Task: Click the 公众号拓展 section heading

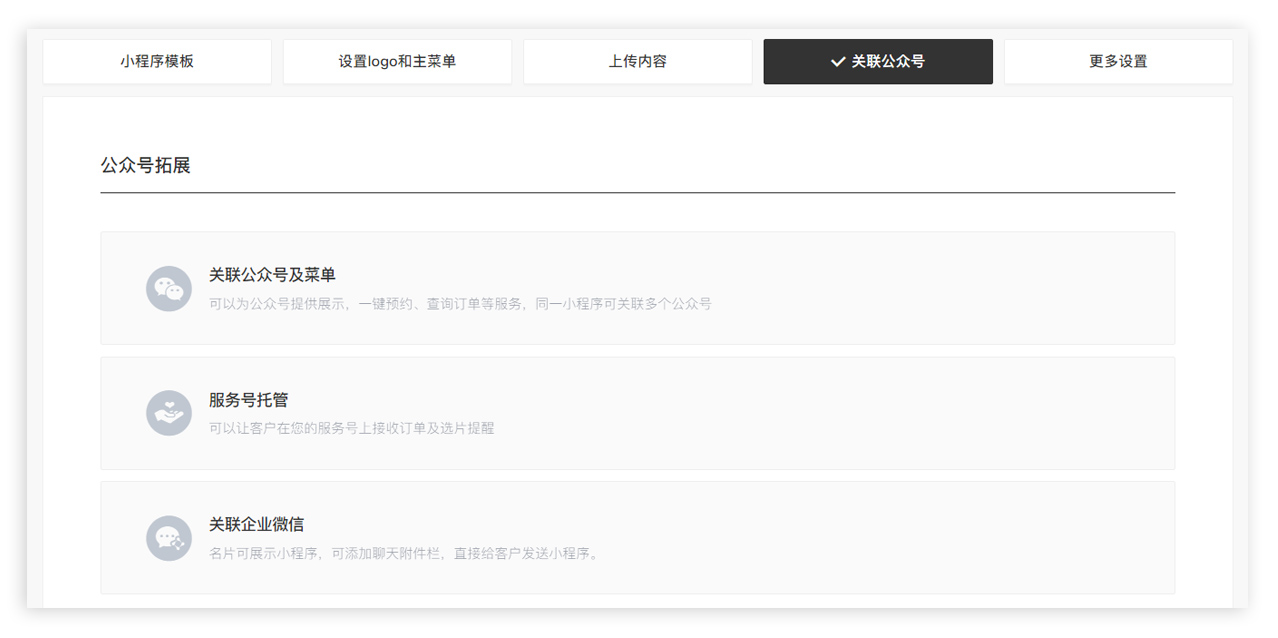Action: pyautogui.click(x=145, y=166)
